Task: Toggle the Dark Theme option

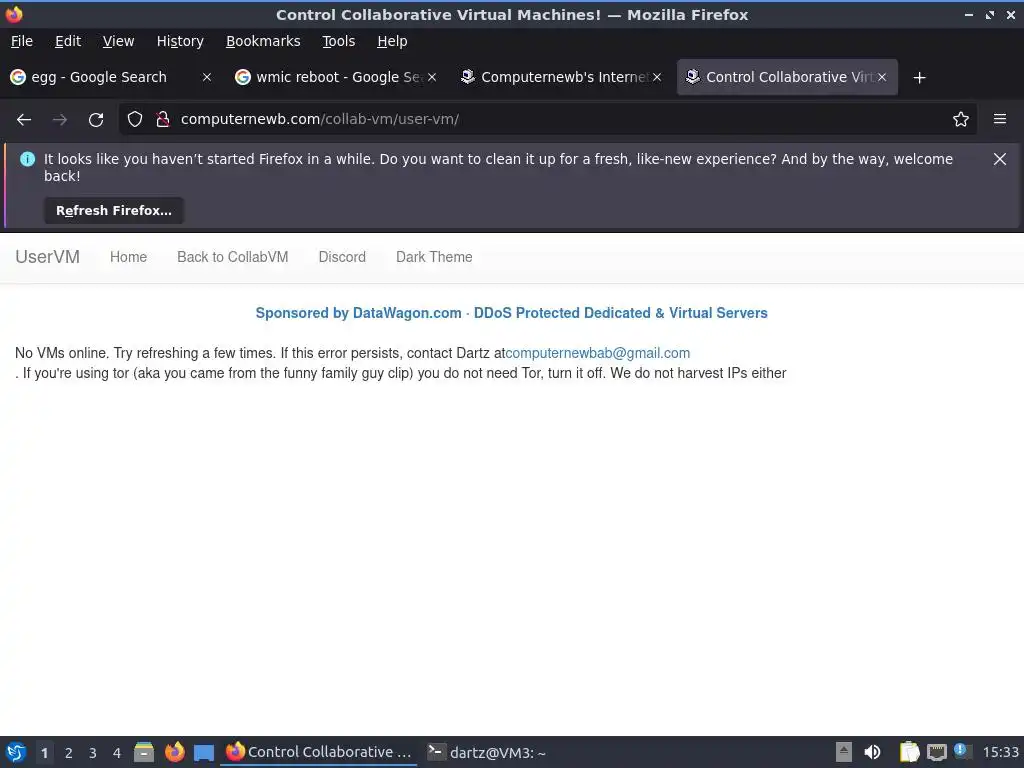Action: (x=434, y=257)
